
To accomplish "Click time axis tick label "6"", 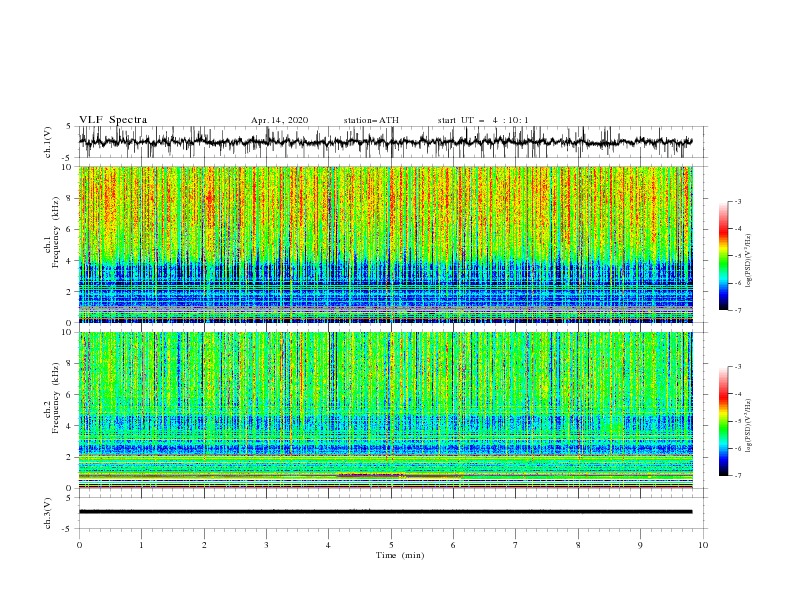I will click(x=453, y=545).
